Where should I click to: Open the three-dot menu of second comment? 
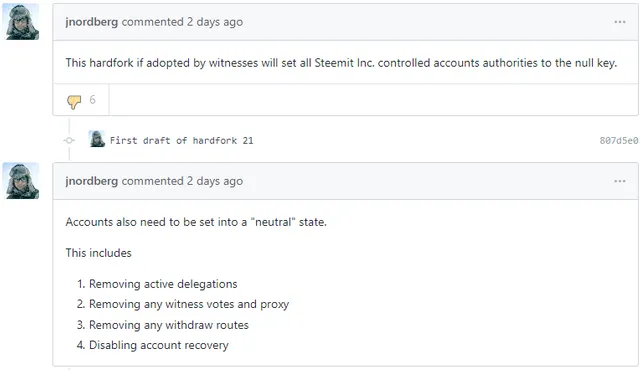620,181
